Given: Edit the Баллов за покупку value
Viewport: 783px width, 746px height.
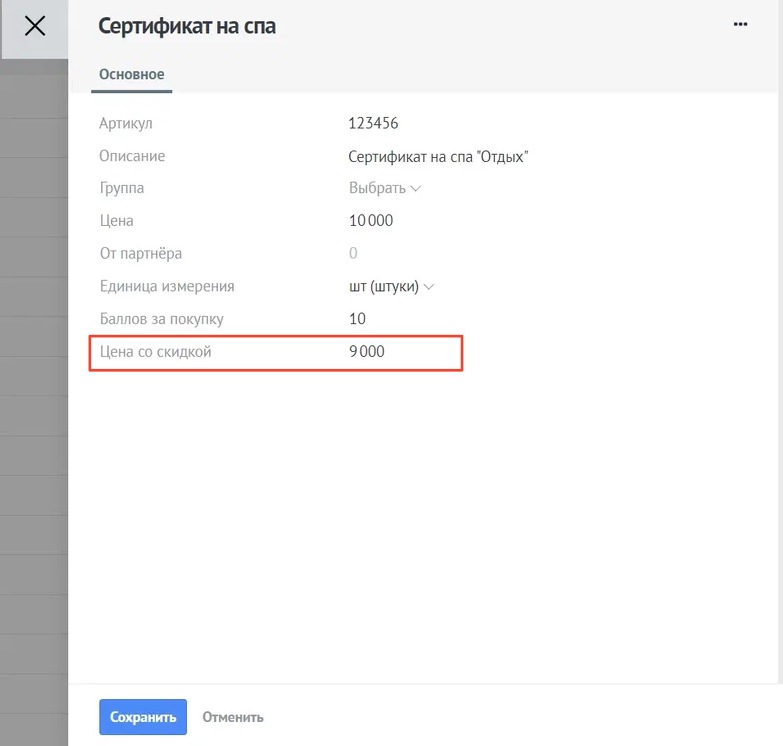Looking at the screenshot, I should (357, 319).
